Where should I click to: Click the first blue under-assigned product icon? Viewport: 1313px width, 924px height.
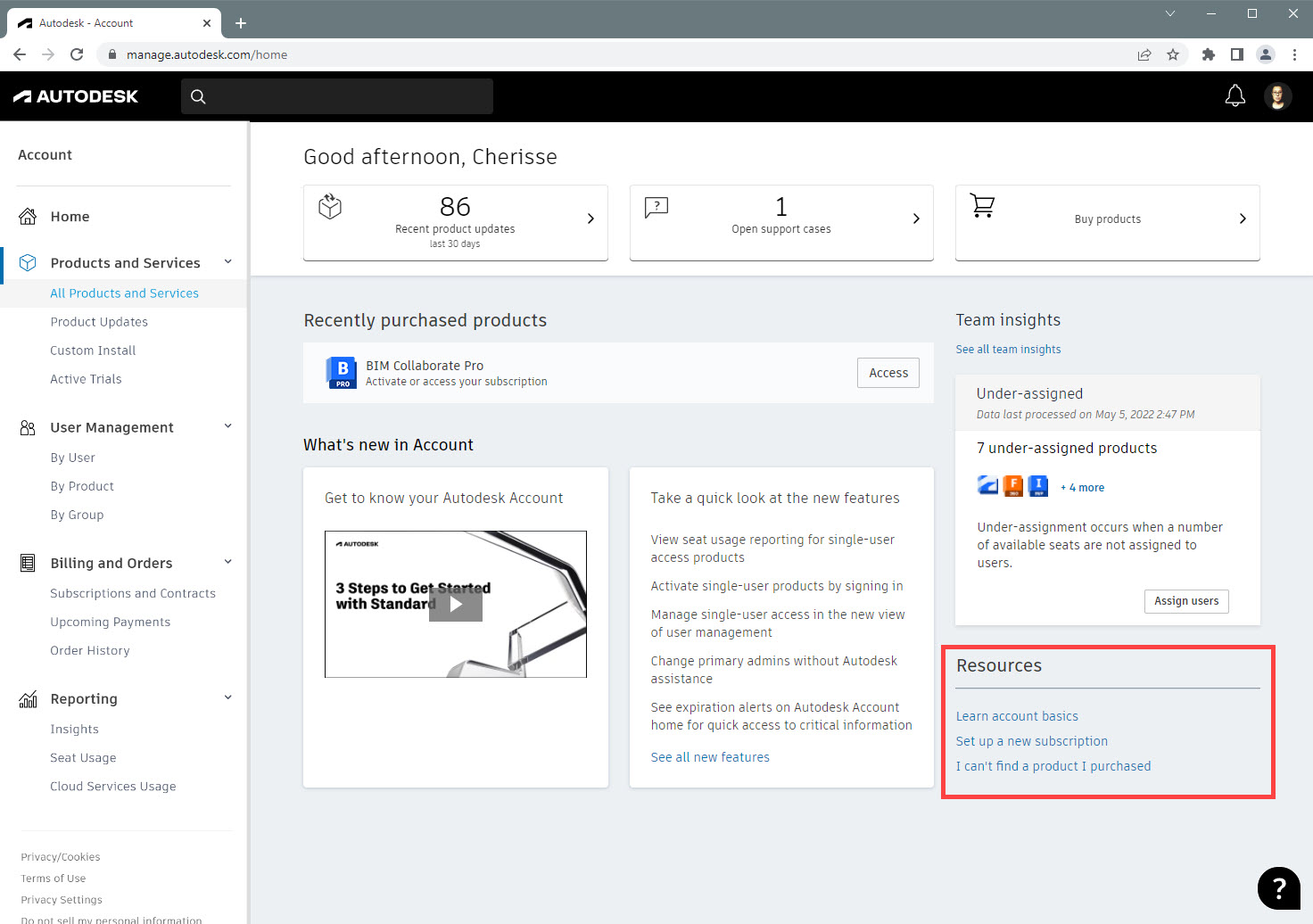(x=987, y=486)
